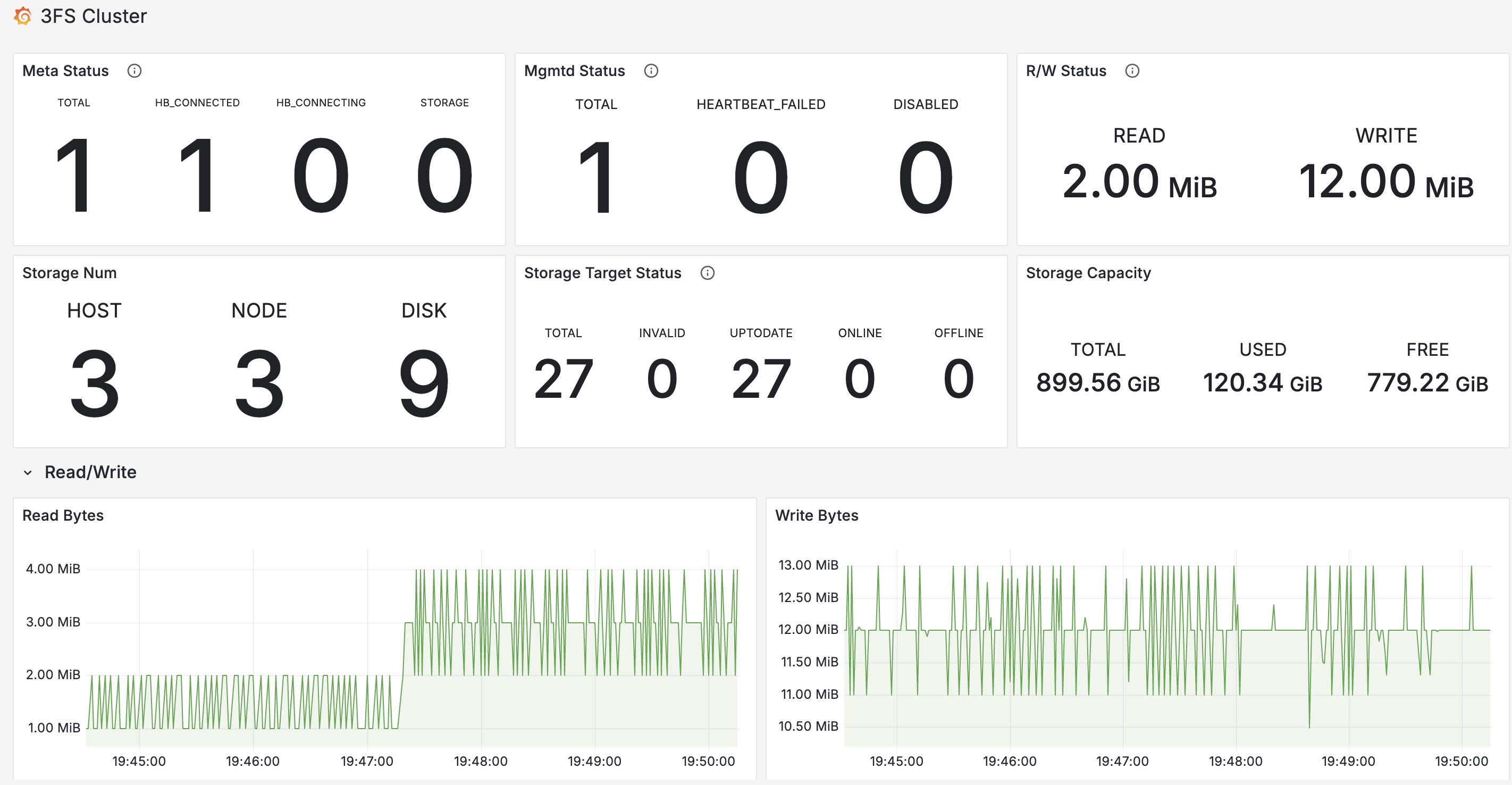The width and height of the screenshot is (1512, 785).
Task: Click the DISK label in Storage Num
Action: pyautogui.click(x=424, y=311)
